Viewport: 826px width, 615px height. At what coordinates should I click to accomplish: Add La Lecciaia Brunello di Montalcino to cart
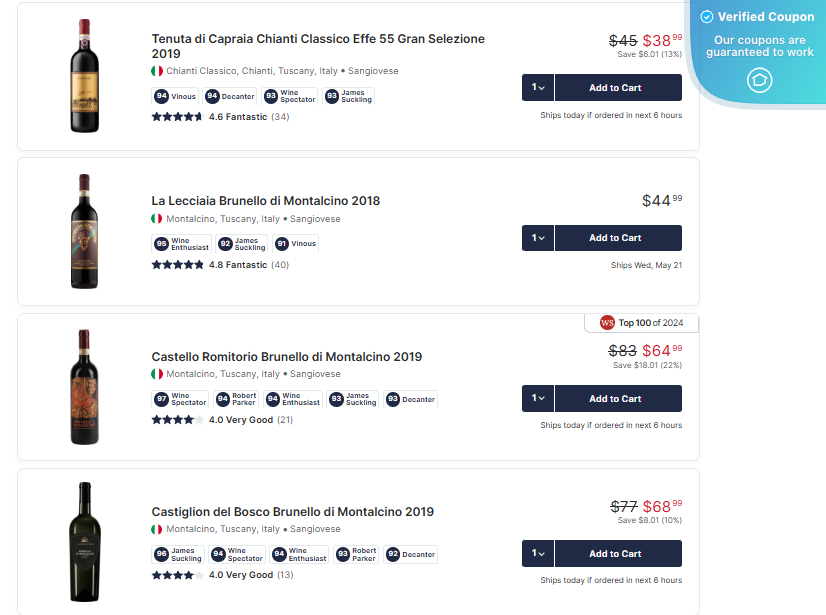(x=617, y=238)
